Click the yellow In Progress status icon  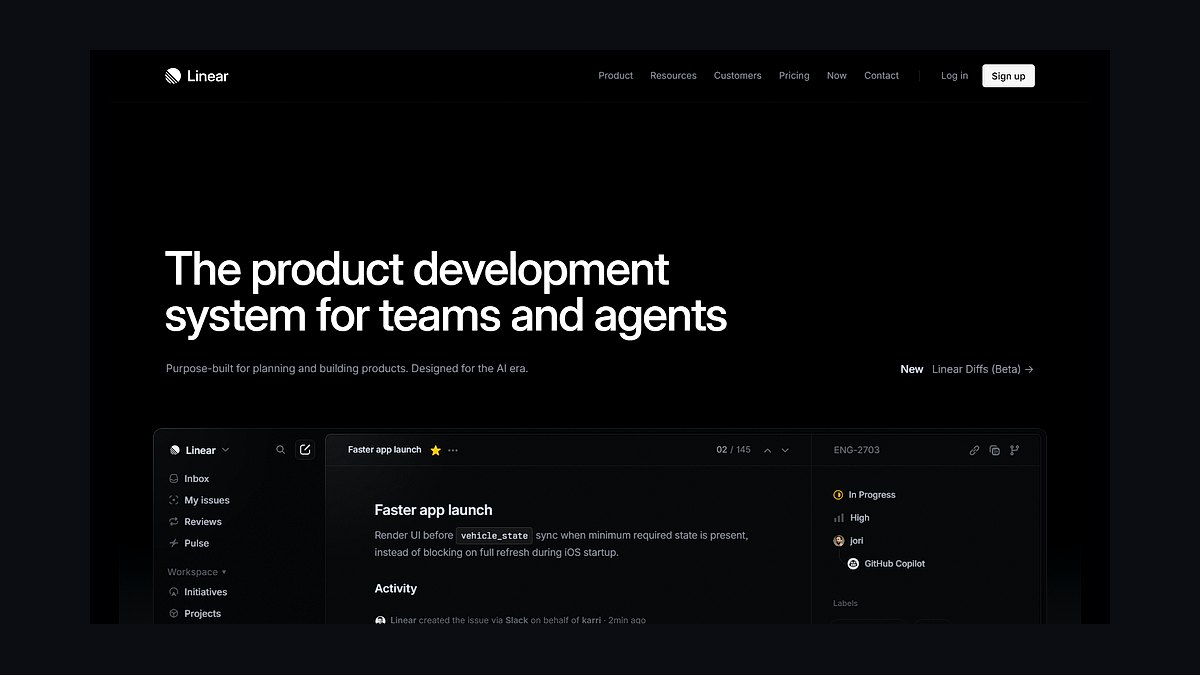838,495
